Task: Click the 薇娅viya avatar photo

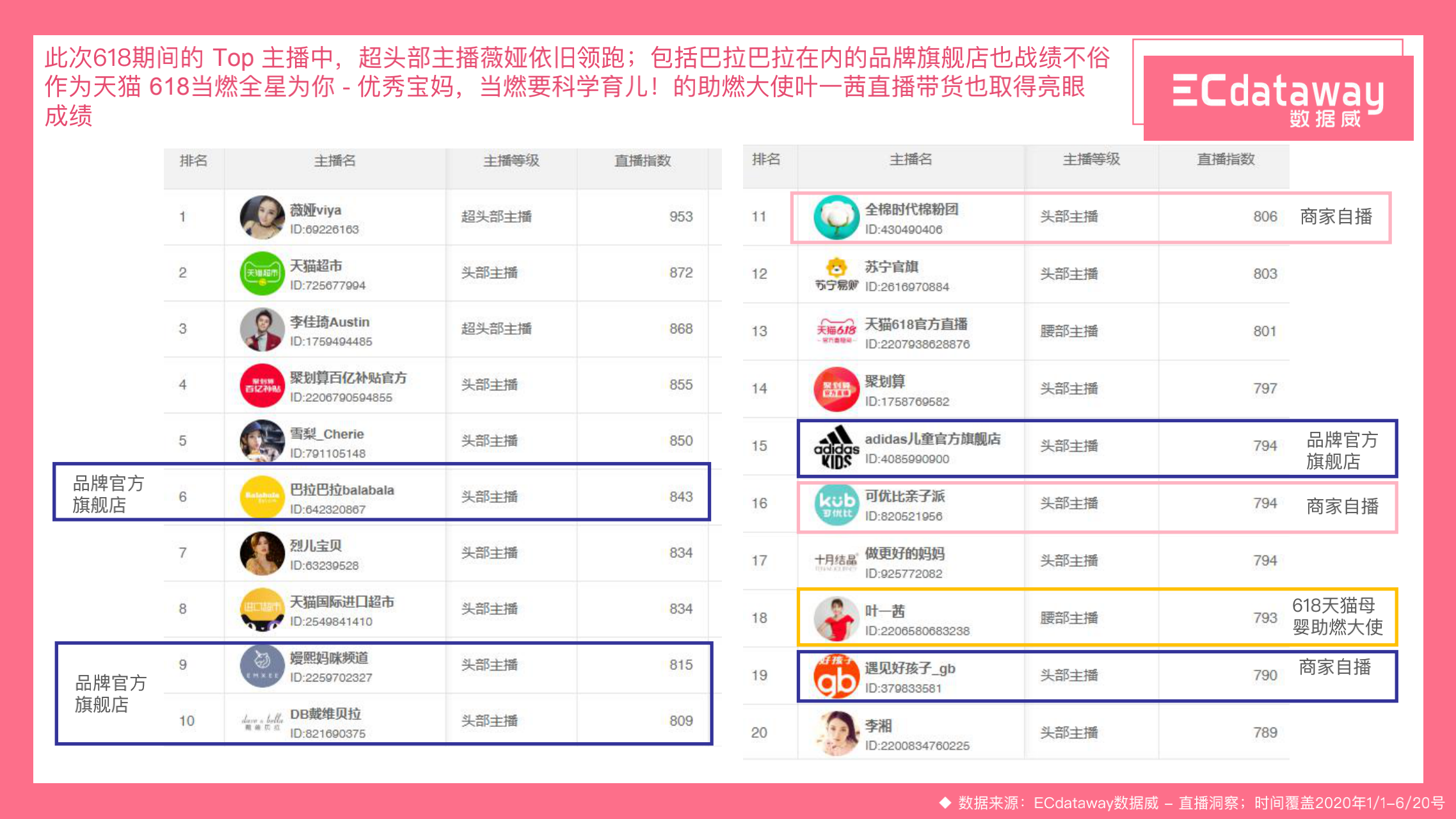Action: (262, 218)
